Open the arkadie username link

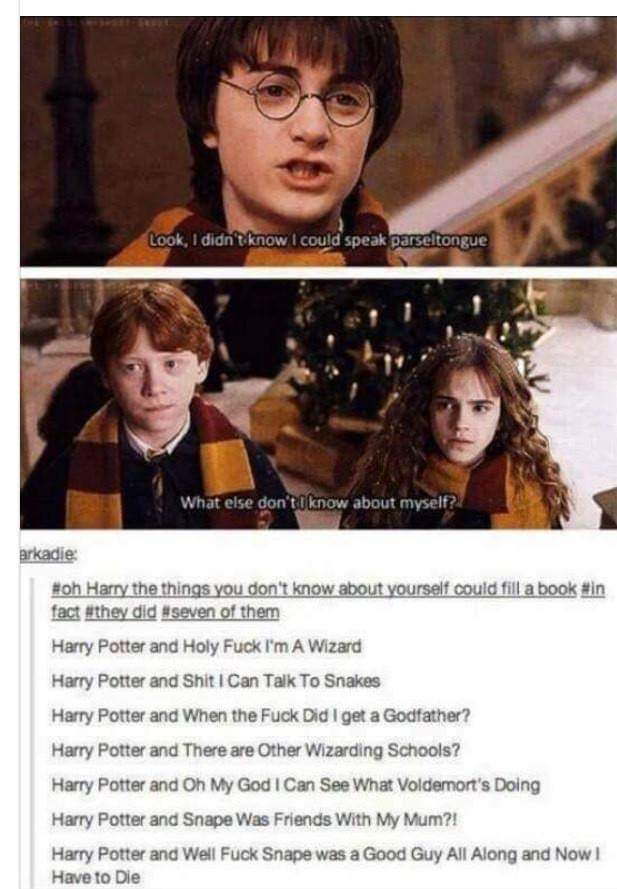coord(48,555)
